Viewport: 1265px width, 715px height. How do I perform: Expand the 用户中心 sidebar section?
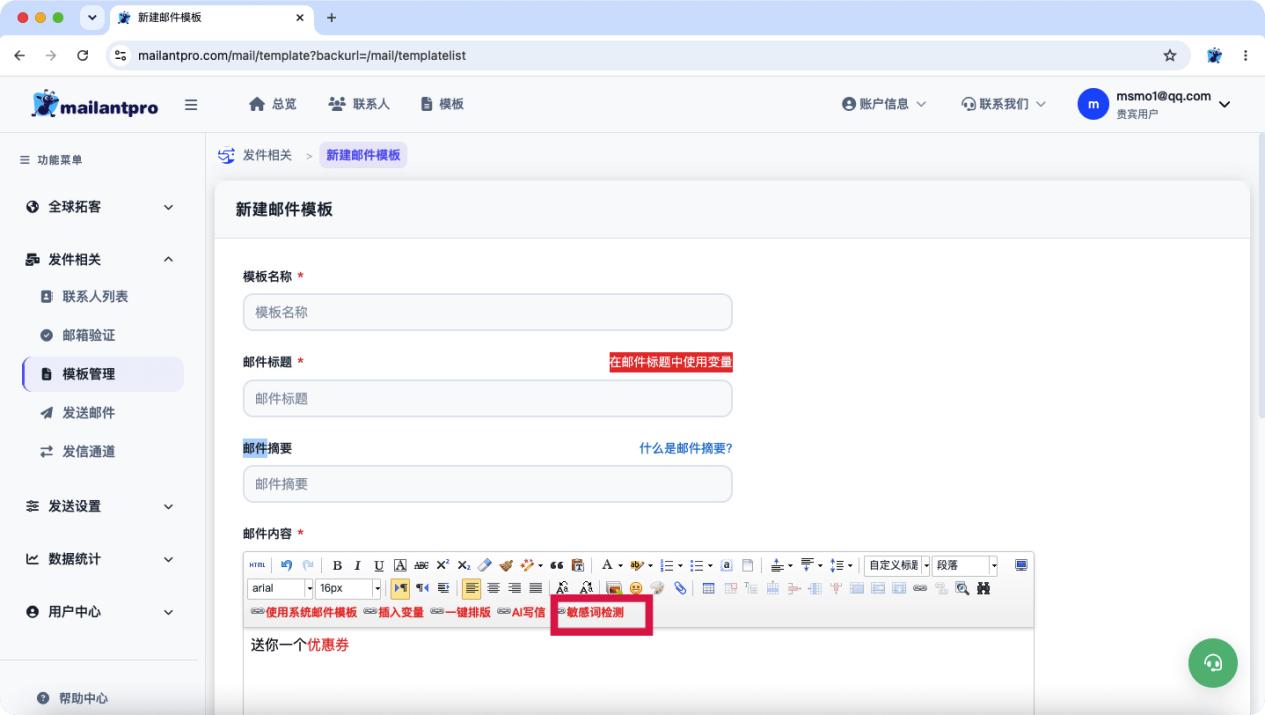100,612
